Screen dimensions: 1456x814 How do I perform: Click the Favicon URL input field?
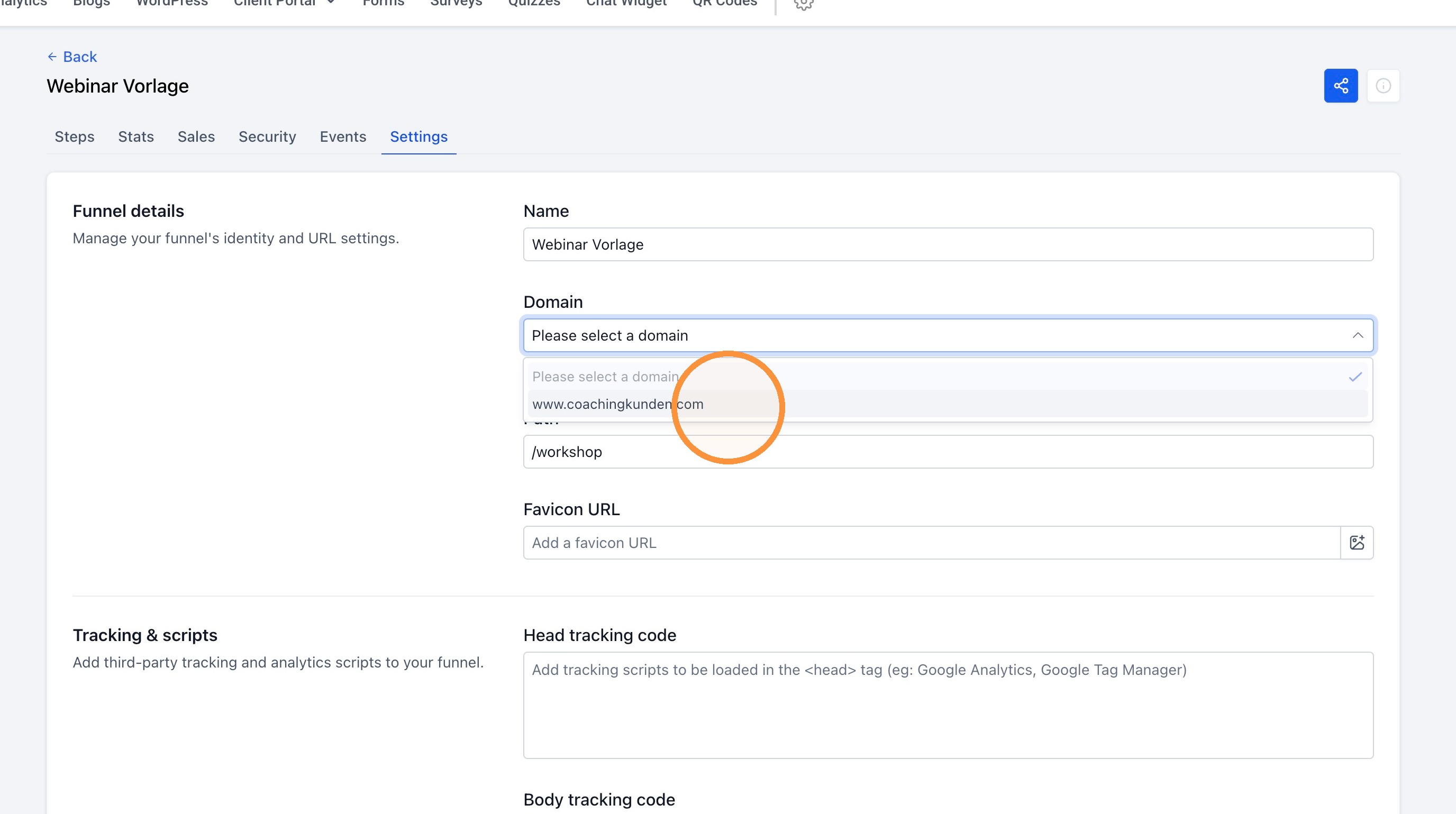coord(932,542)
